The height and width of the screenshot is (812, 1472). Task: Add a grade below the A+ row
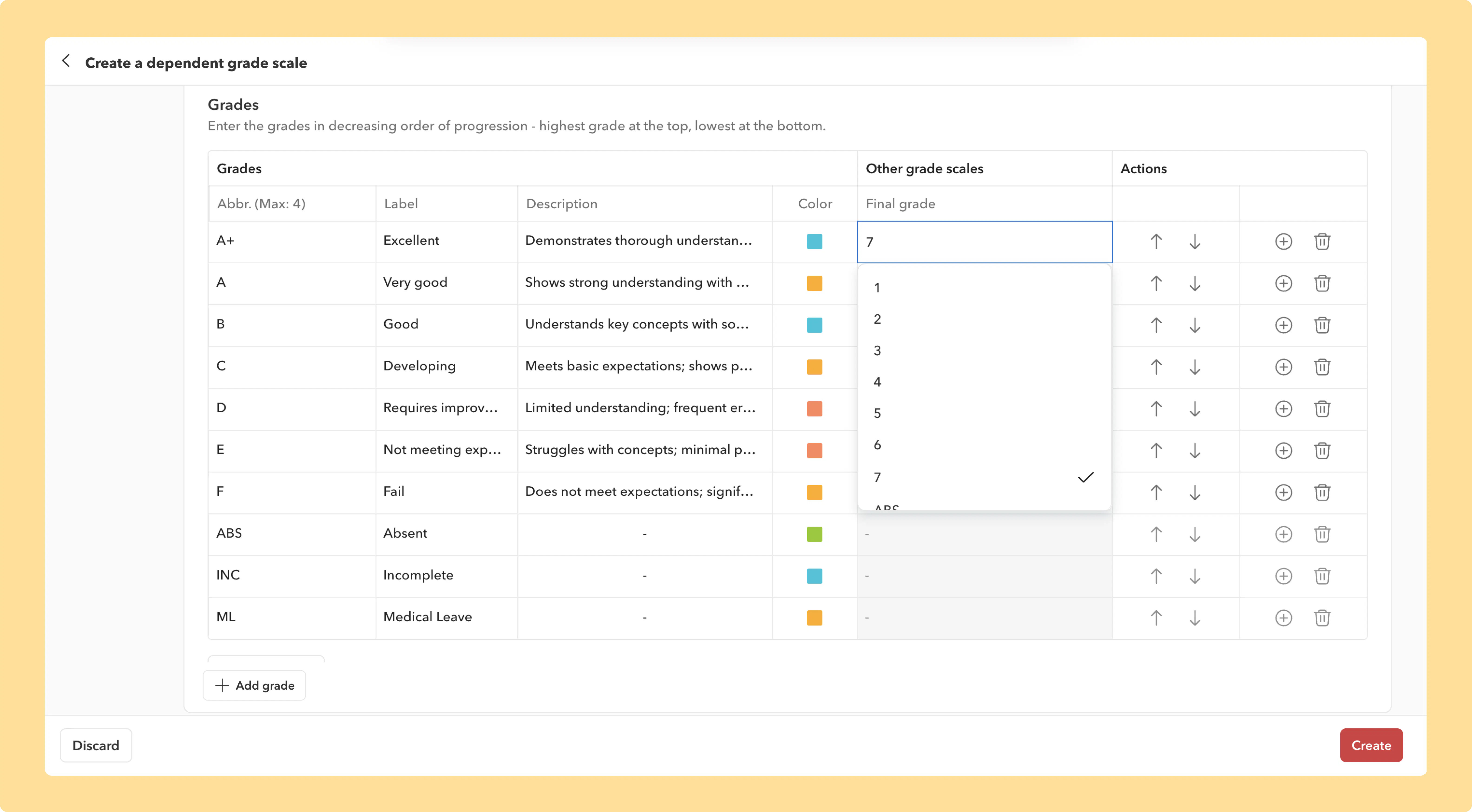1283,242
